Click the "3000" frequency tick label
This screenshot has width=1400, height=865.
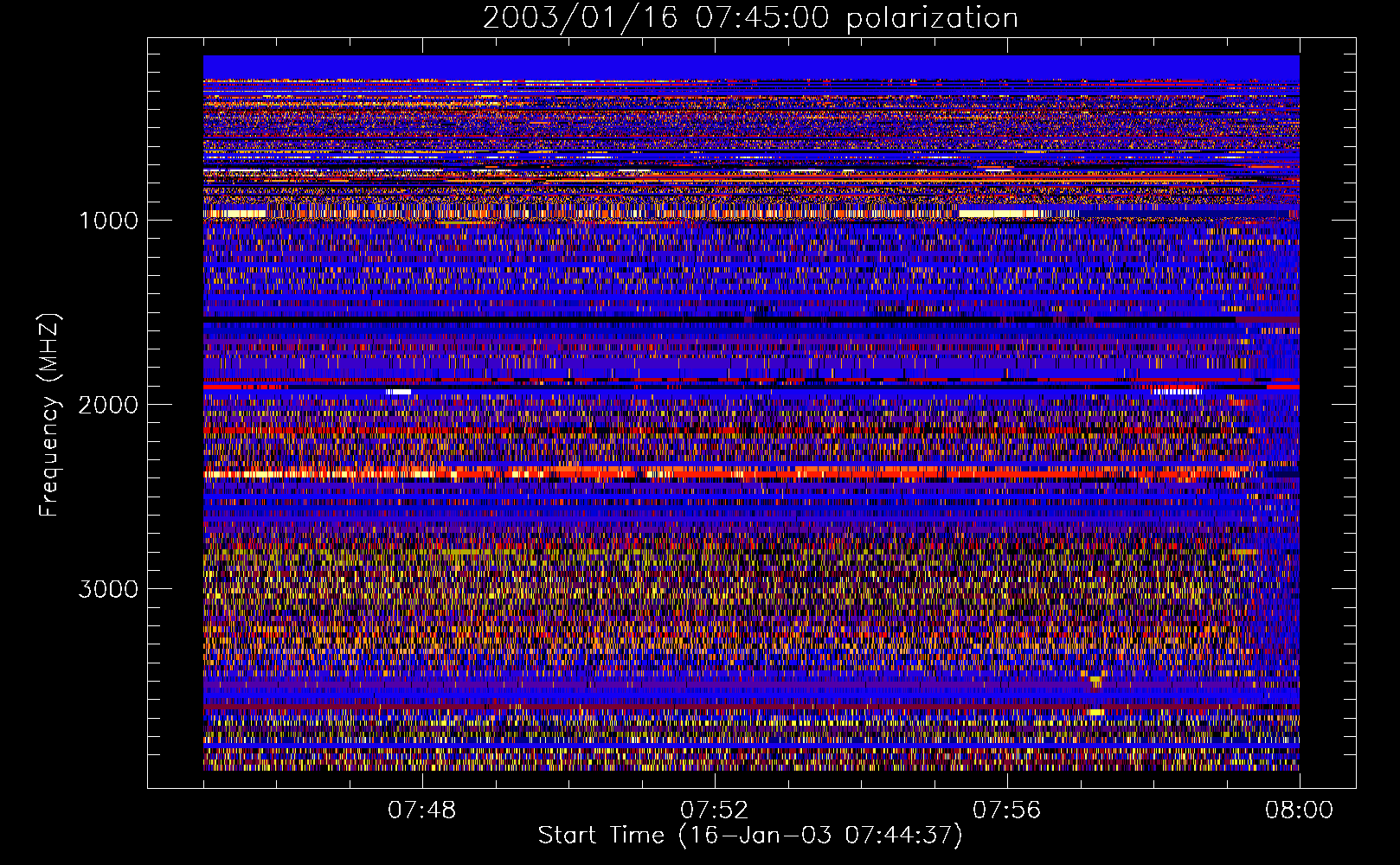(x=108, y=589)
